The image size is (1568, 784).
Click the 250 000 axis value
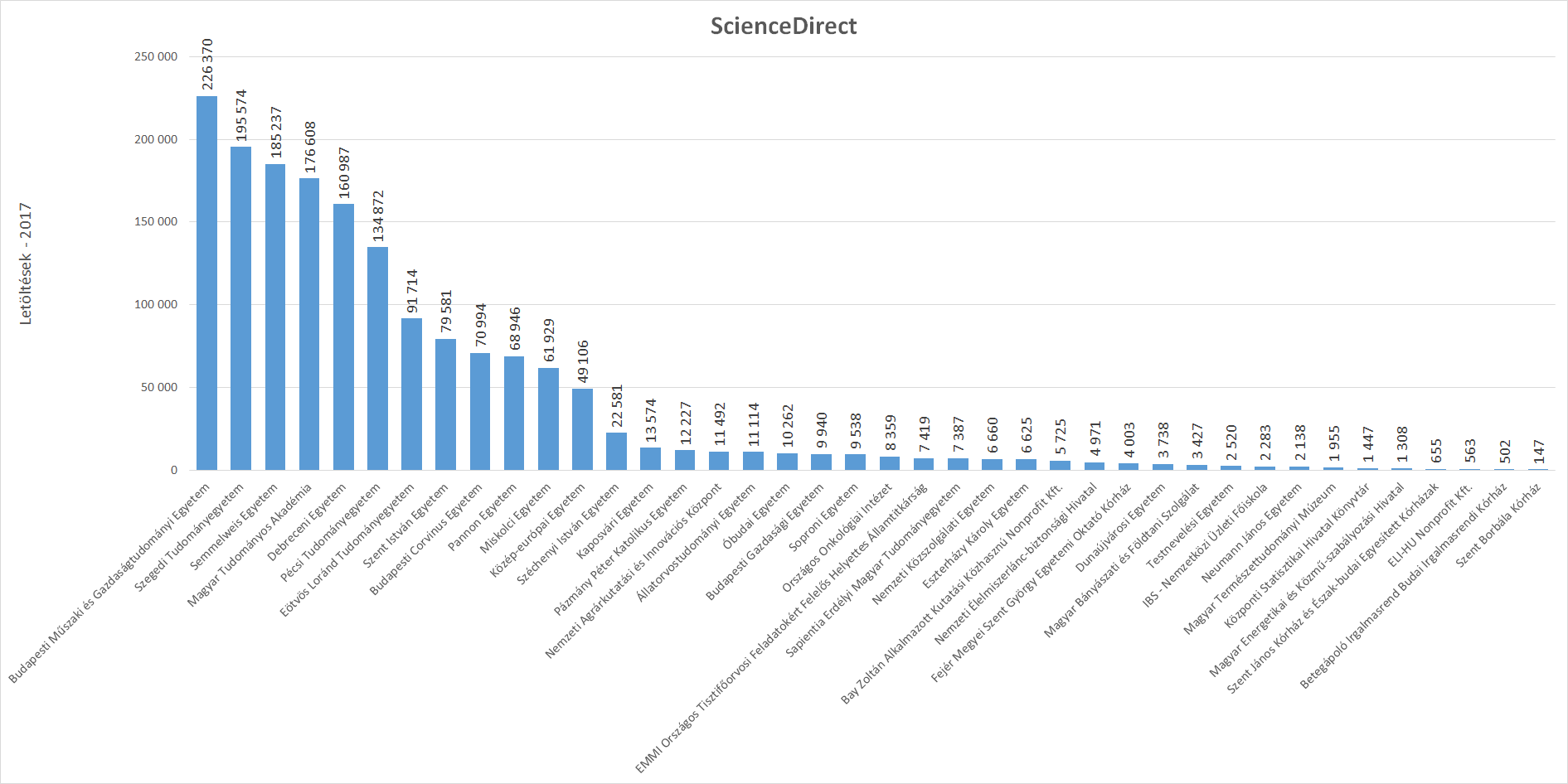coord(156,56)
